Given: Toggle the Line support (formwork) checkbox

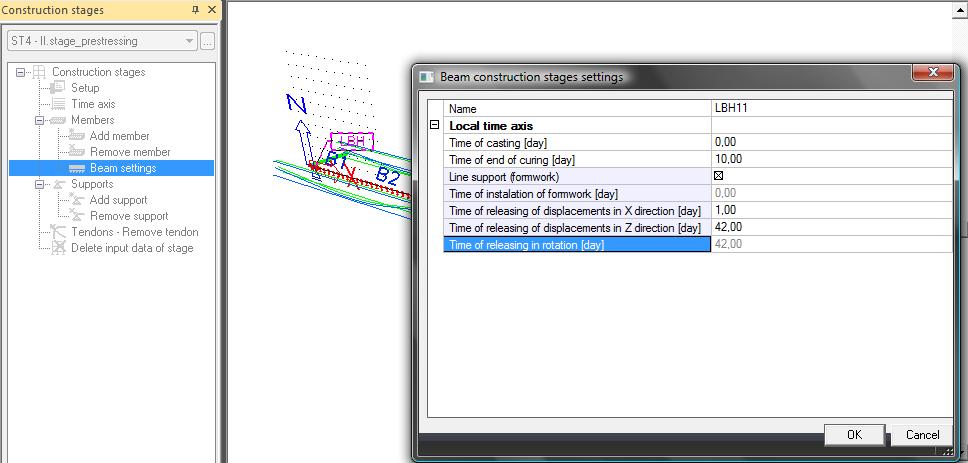Looking at the screenshot, I should pyautogui.click(x=718, y=176).
